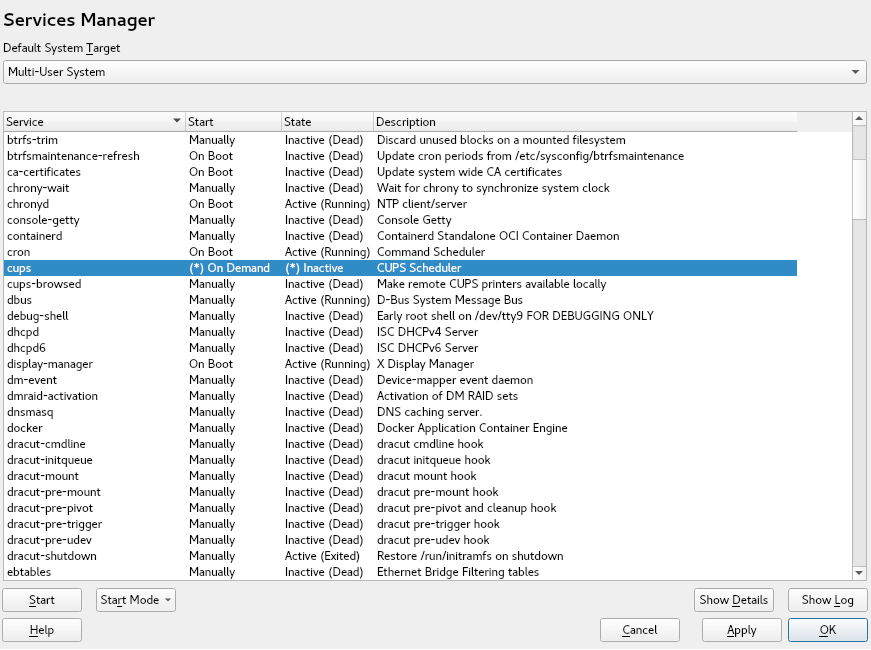Screen dimensions: 871x650
Task: Click the scrollbar up arrow
Action: pyautogui.click(x=859, y=119)
